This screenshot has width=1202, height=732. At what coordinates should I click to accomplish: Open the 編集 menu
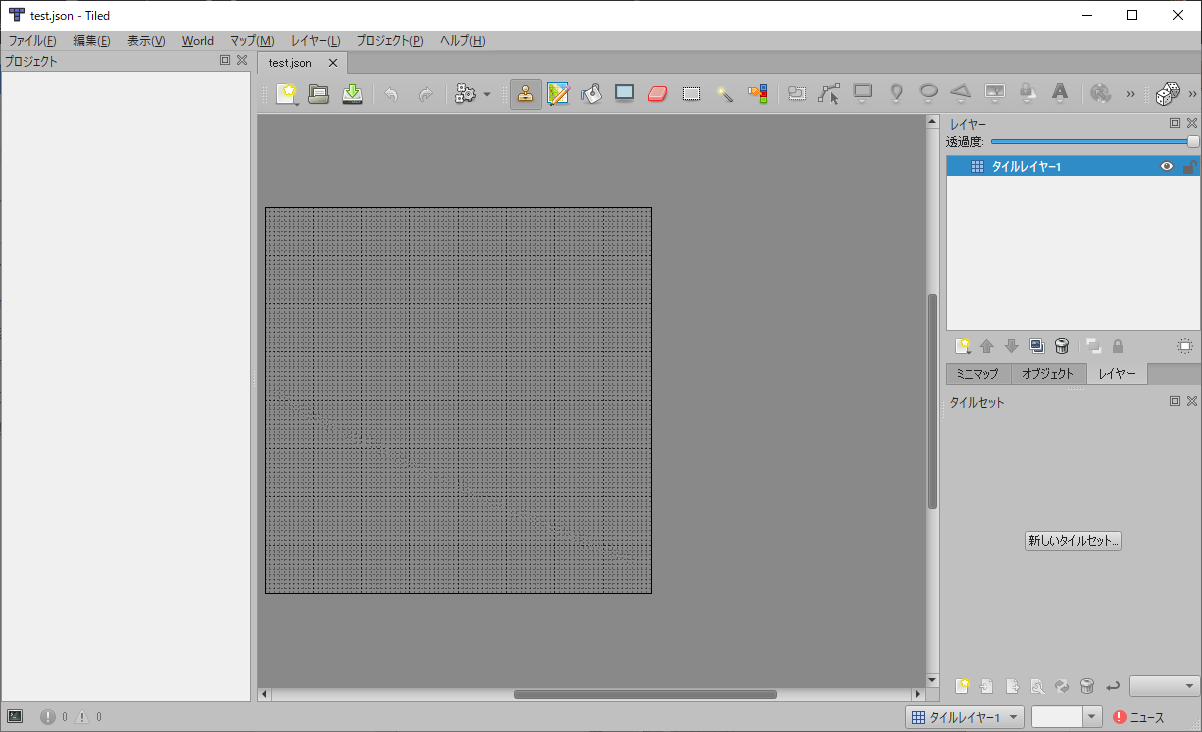point(91,41)
